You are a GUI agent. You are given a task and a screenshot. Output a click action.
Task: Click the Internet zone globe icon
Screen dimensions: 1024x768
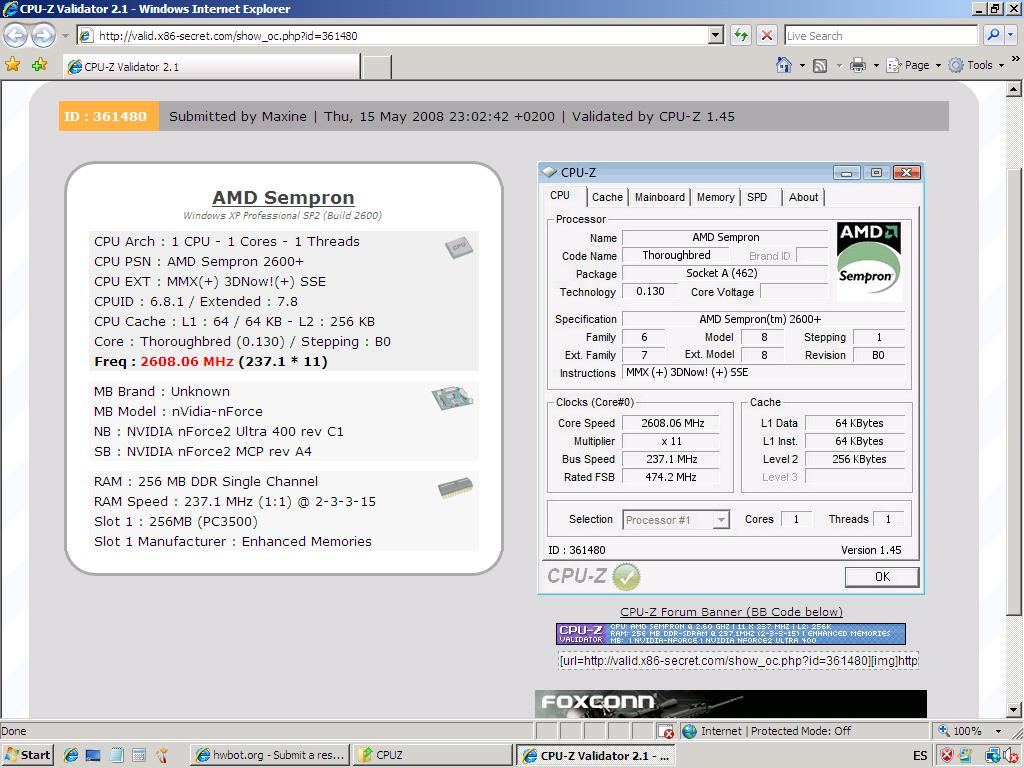click(x=689, y=731)
